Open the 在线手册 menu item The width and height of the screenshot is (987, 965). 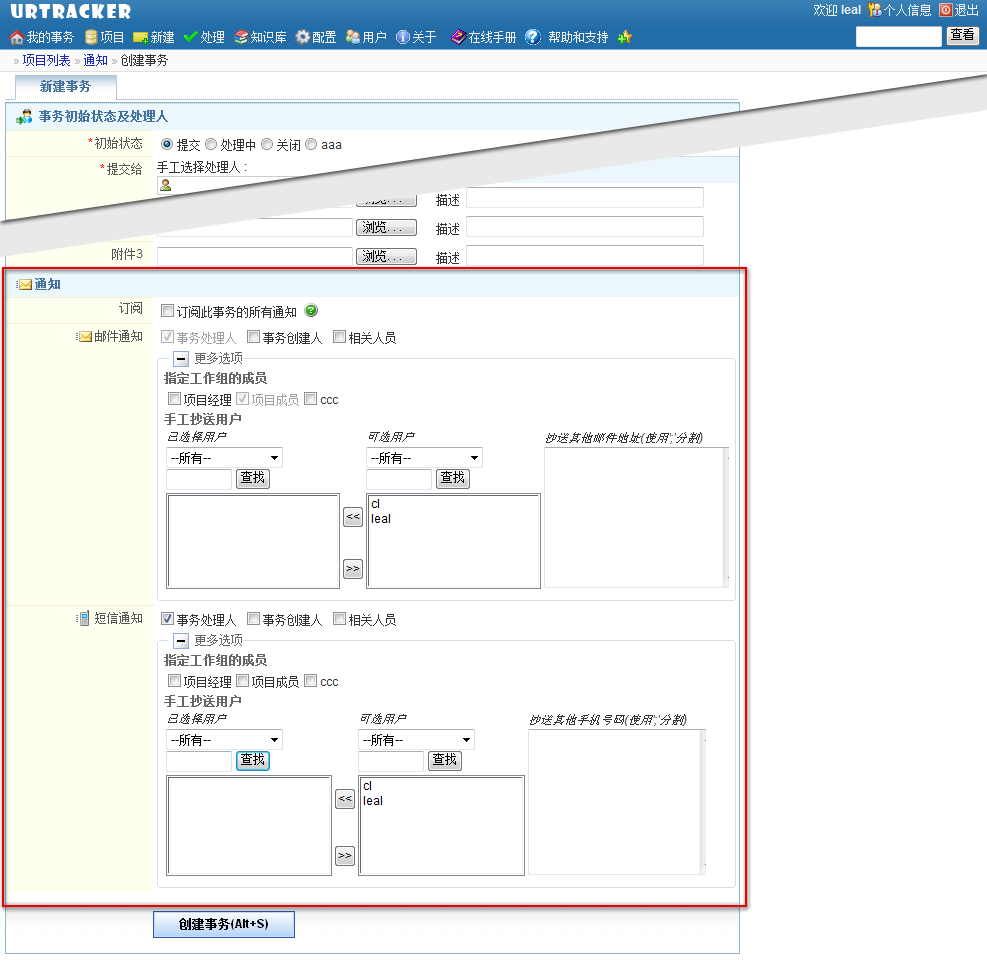click(492, 38)
